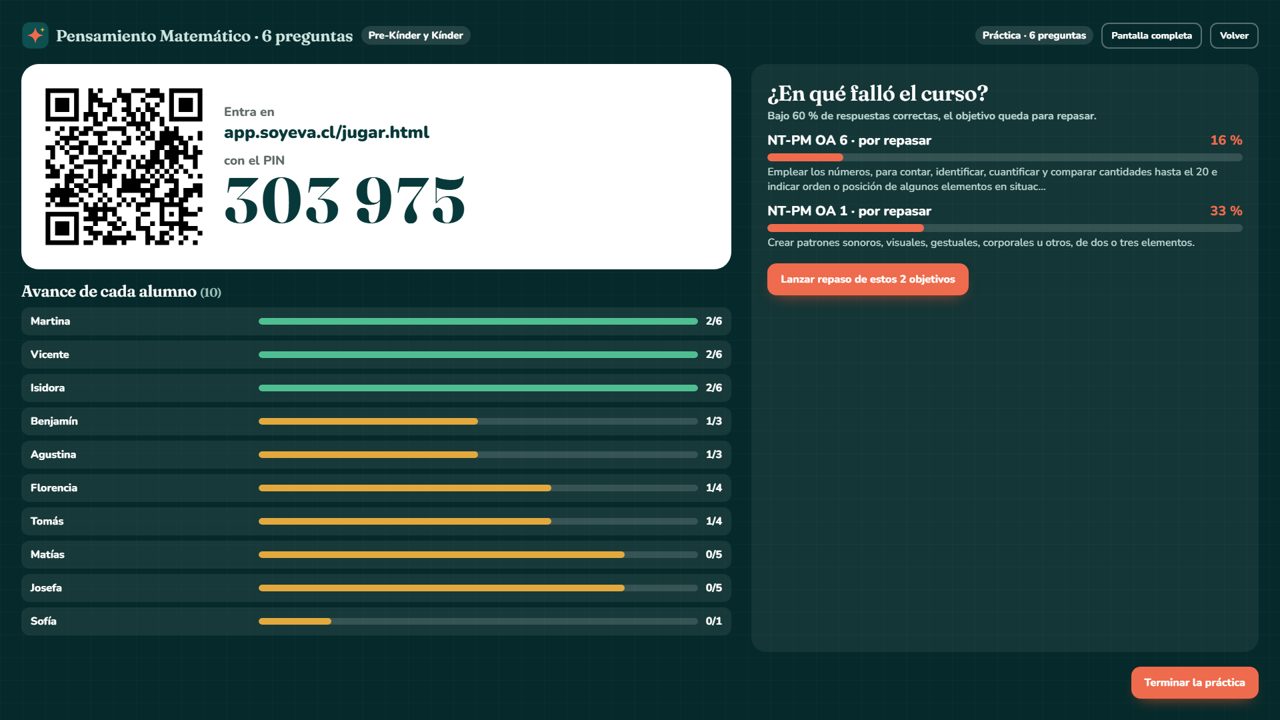Click the ¿En qué falló el curso? heading

click(x=878, y=94)
